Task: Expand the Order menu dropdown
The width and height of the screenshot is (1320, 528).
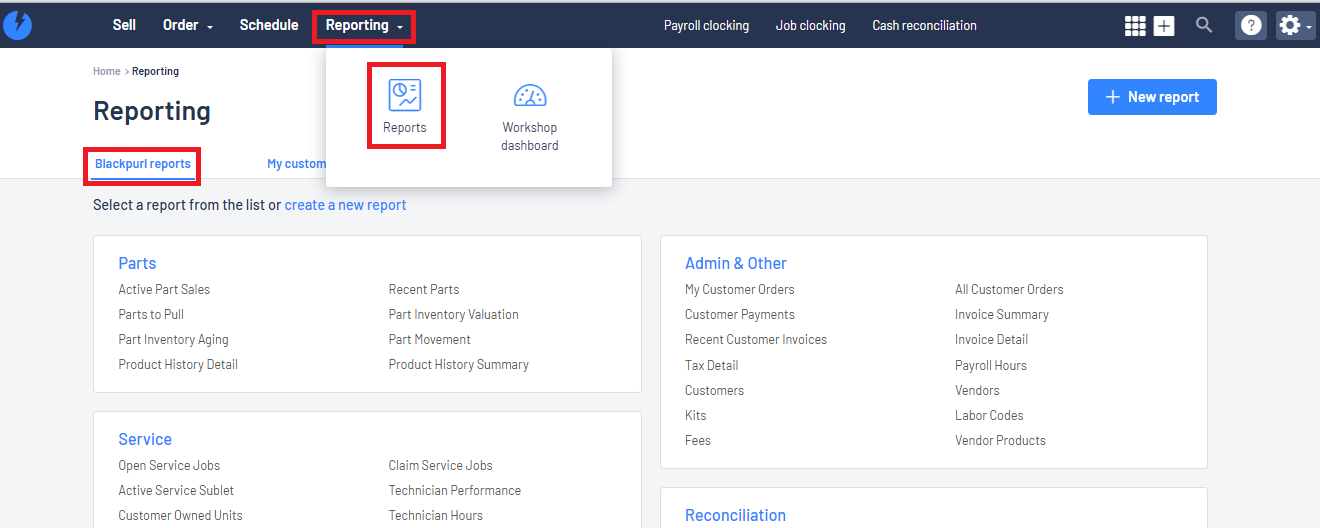Action: (188, 25)
